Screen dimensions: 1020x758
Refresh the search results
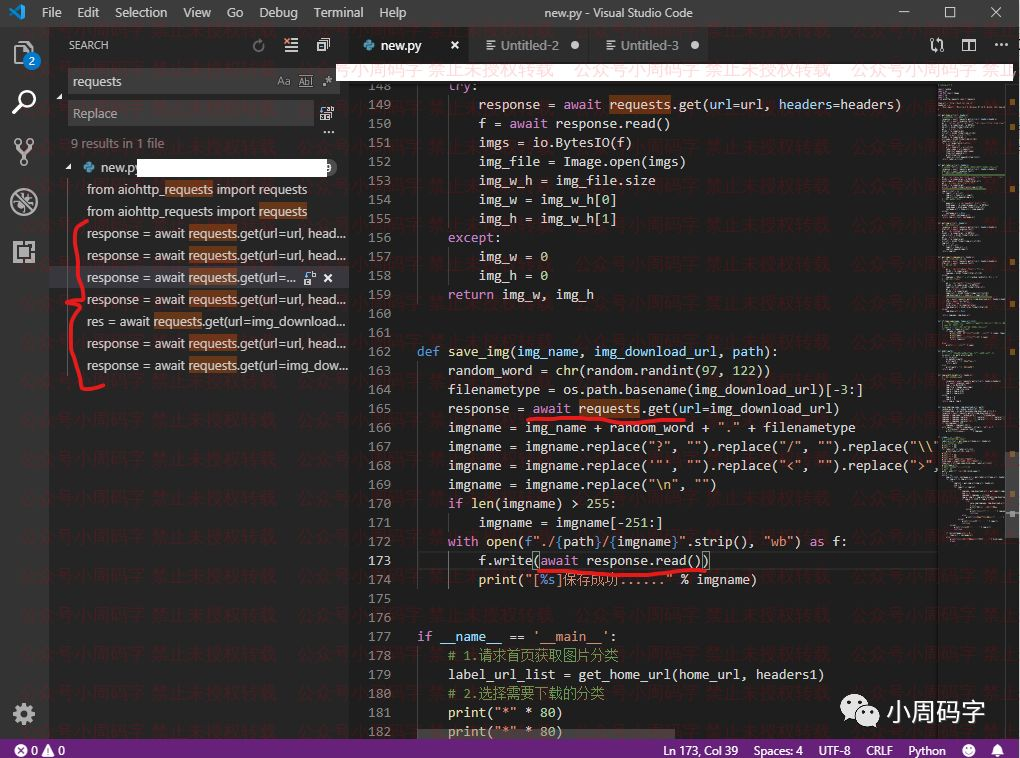coord(259,45)
